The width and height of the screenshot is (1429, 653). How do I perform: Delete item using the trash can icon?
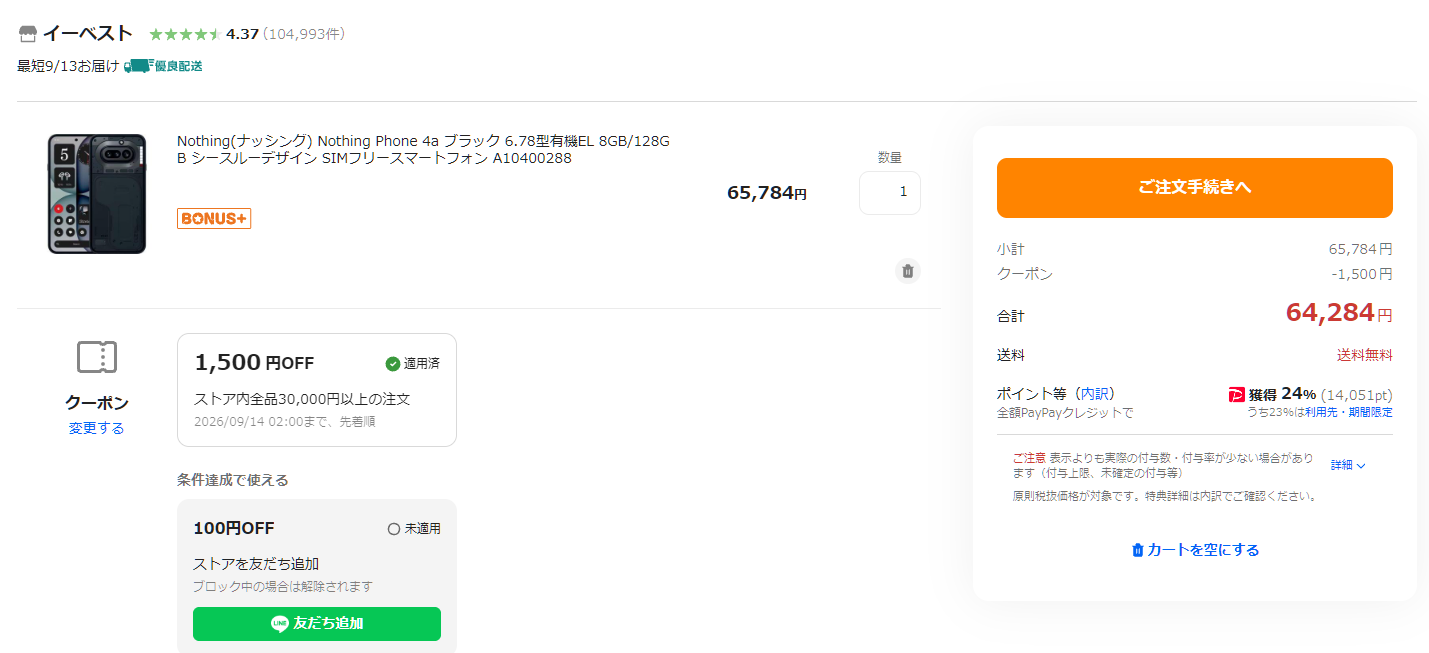(907, 271)
